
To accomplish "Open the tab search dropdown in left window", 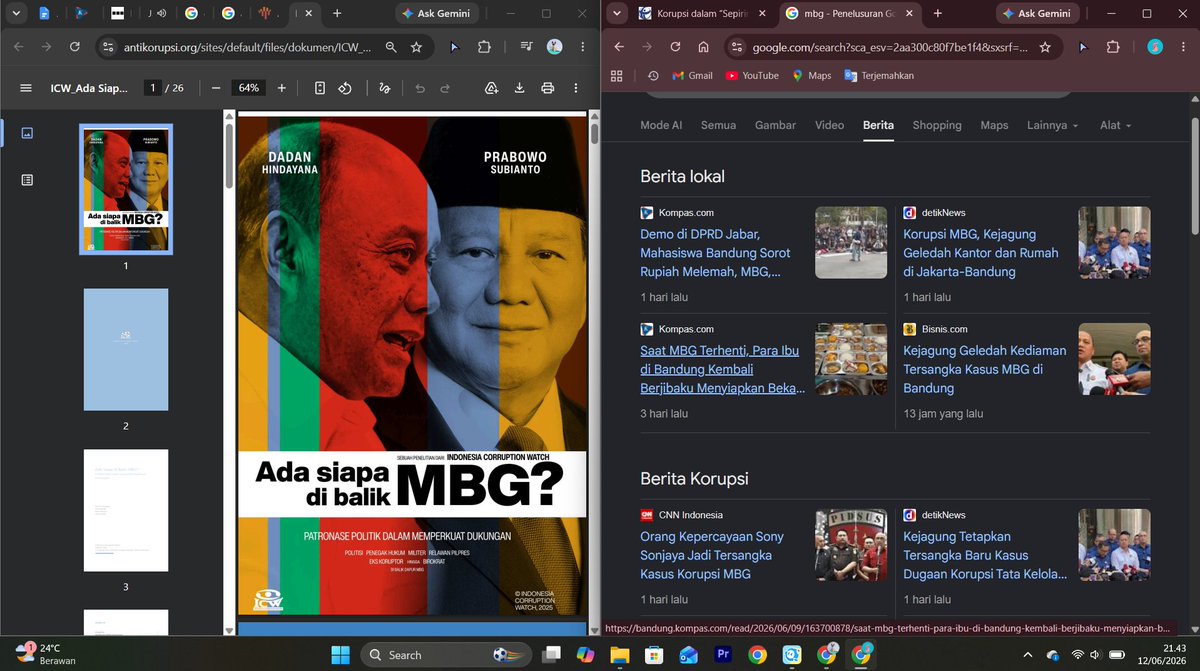I will click(x=16, y=14).
